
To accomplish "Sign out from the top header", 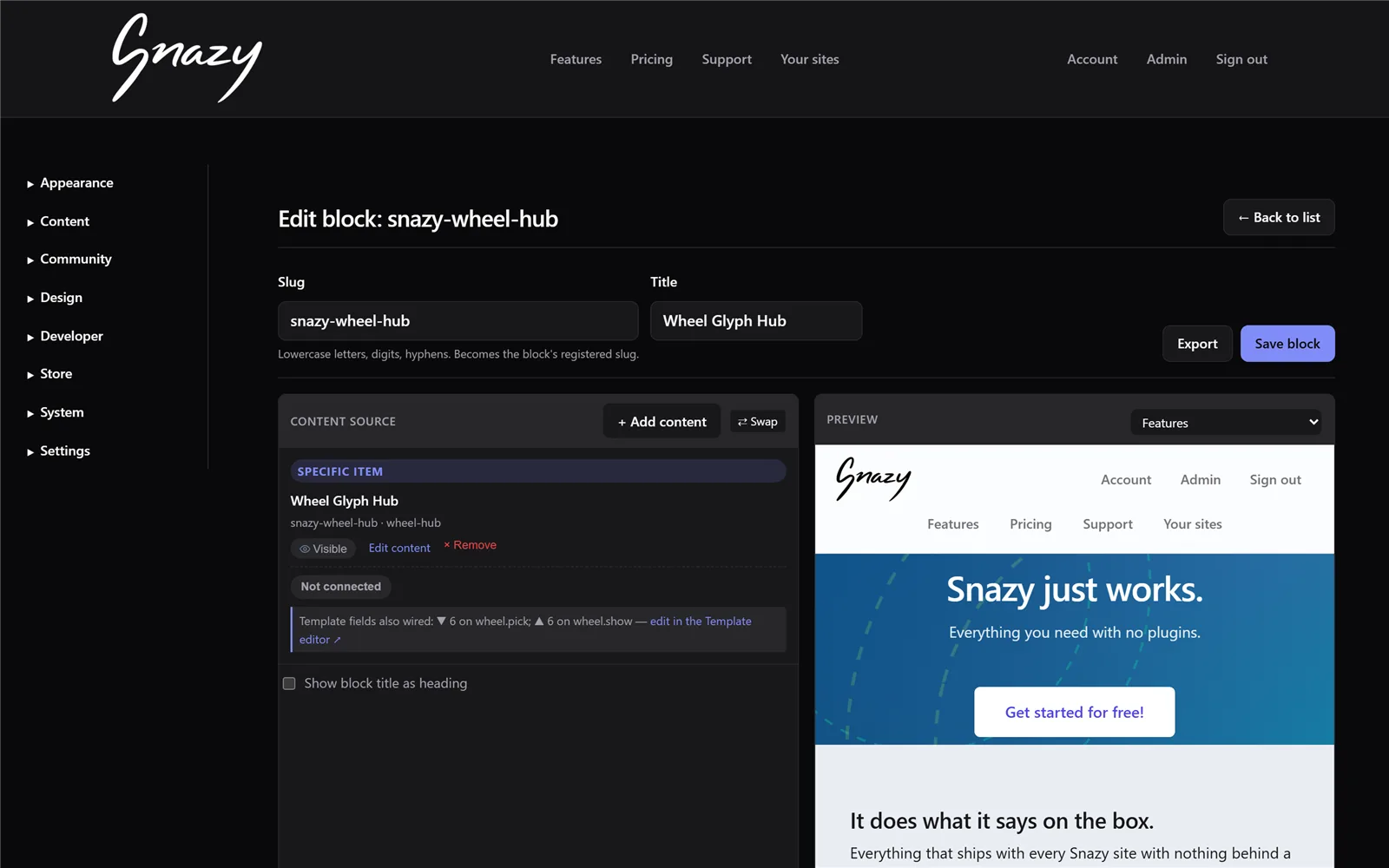I will (x=1241, y=59).
